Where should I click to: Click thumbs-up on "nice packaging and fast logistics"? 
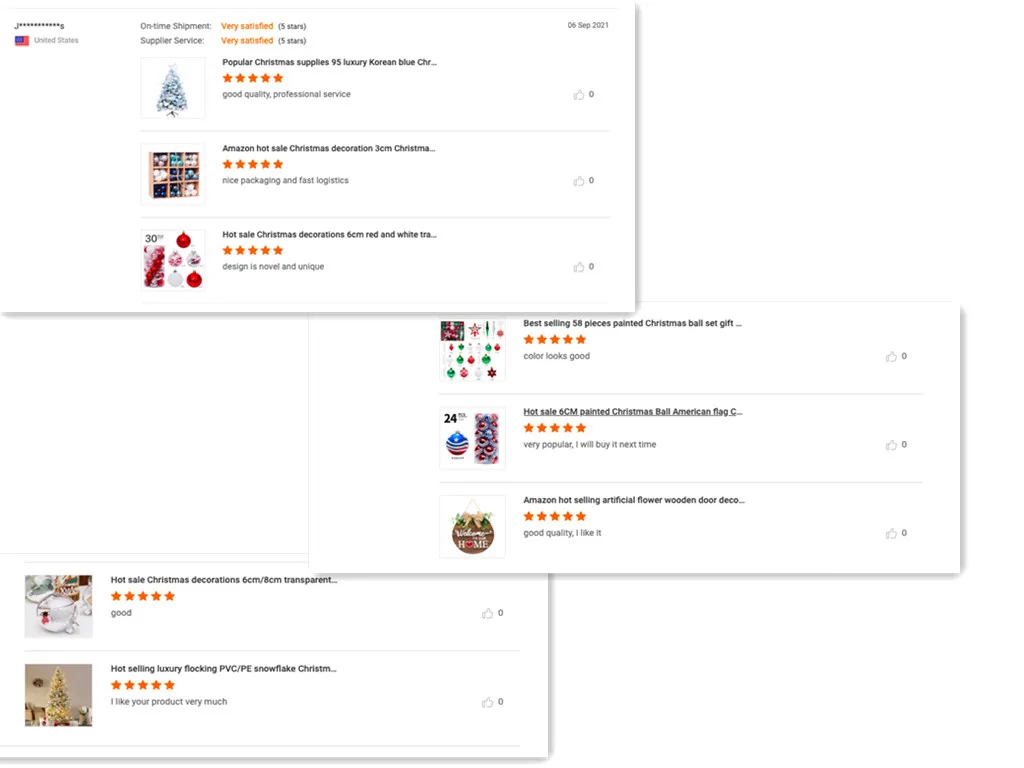(579, 181)
